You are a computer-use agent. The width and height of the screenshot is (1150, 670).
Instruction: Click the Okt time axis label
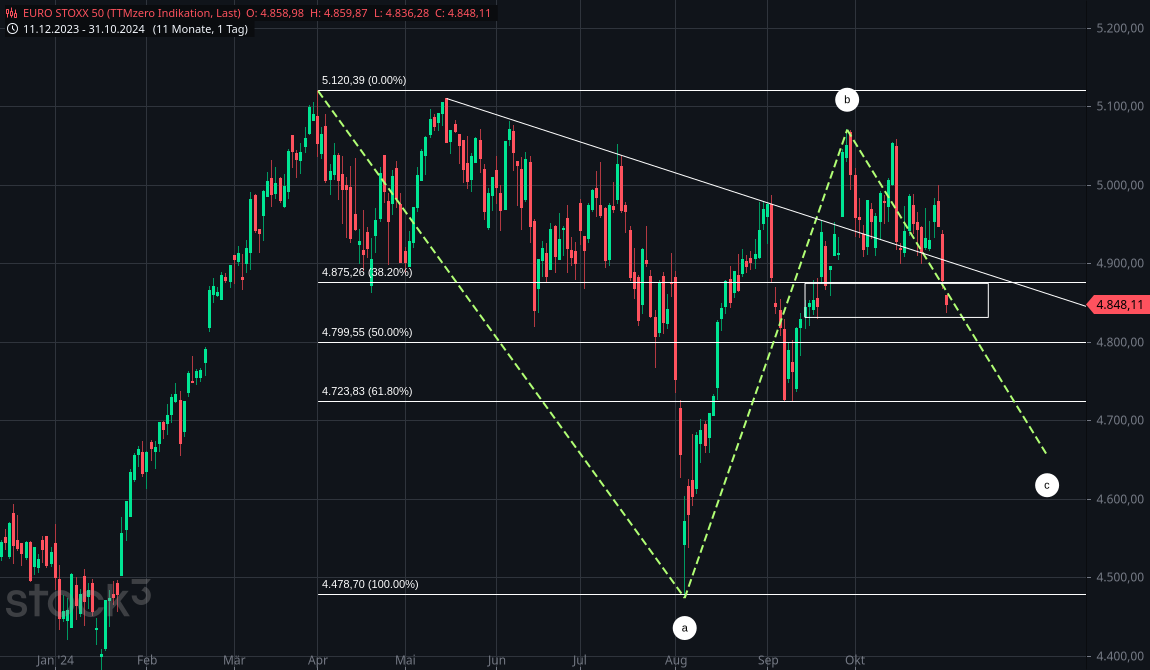(x=854, y=660)
